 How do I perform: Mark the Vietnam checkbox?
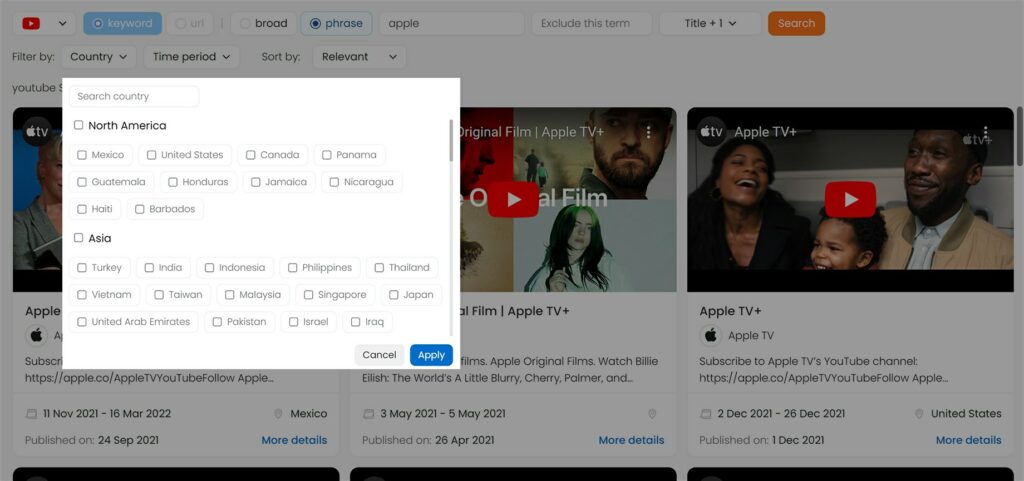point(82,295)
